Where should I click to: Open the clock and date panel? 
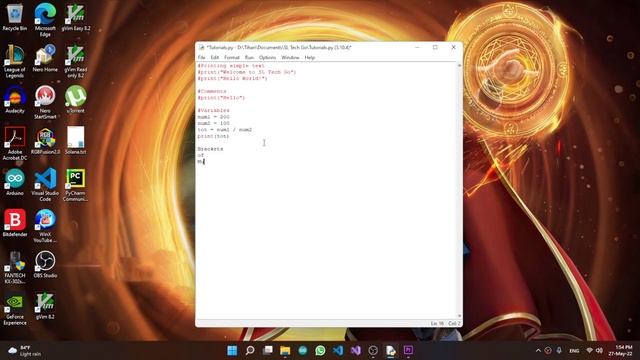click(x=620, y=351)
